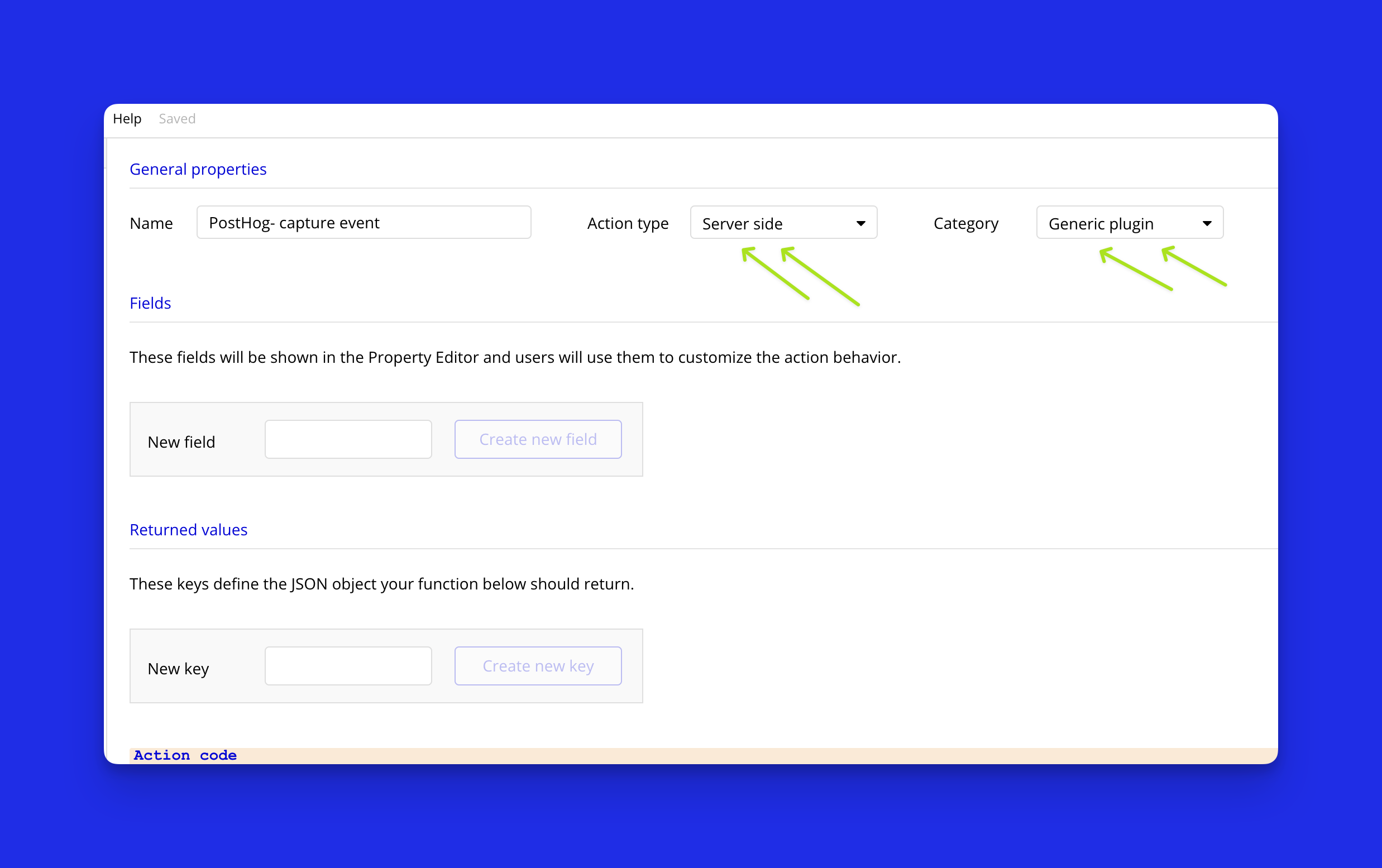This screenshot has width=1382, height=868.
Task: Click the General properties section heading
Action: (198, 169)
